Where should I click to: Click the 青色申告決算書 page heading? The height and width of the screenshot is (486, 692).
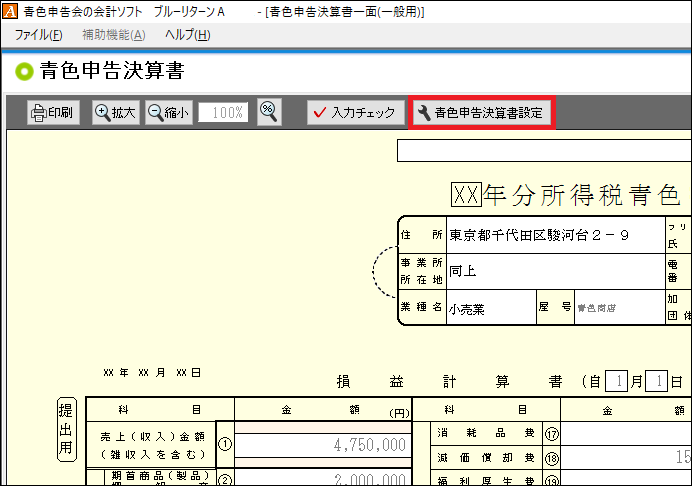pos(112,71)
